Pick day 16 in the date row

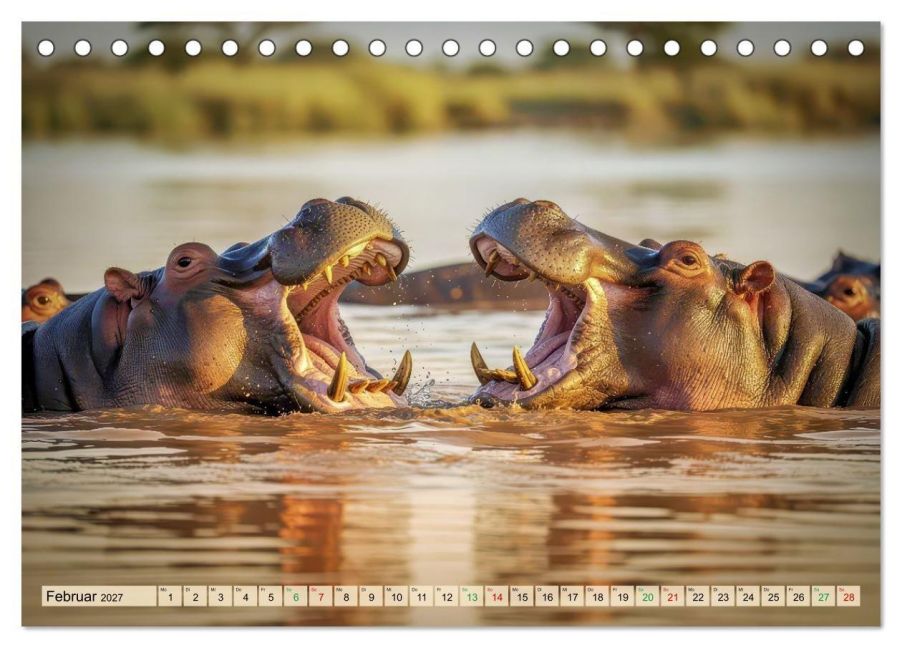547,596
